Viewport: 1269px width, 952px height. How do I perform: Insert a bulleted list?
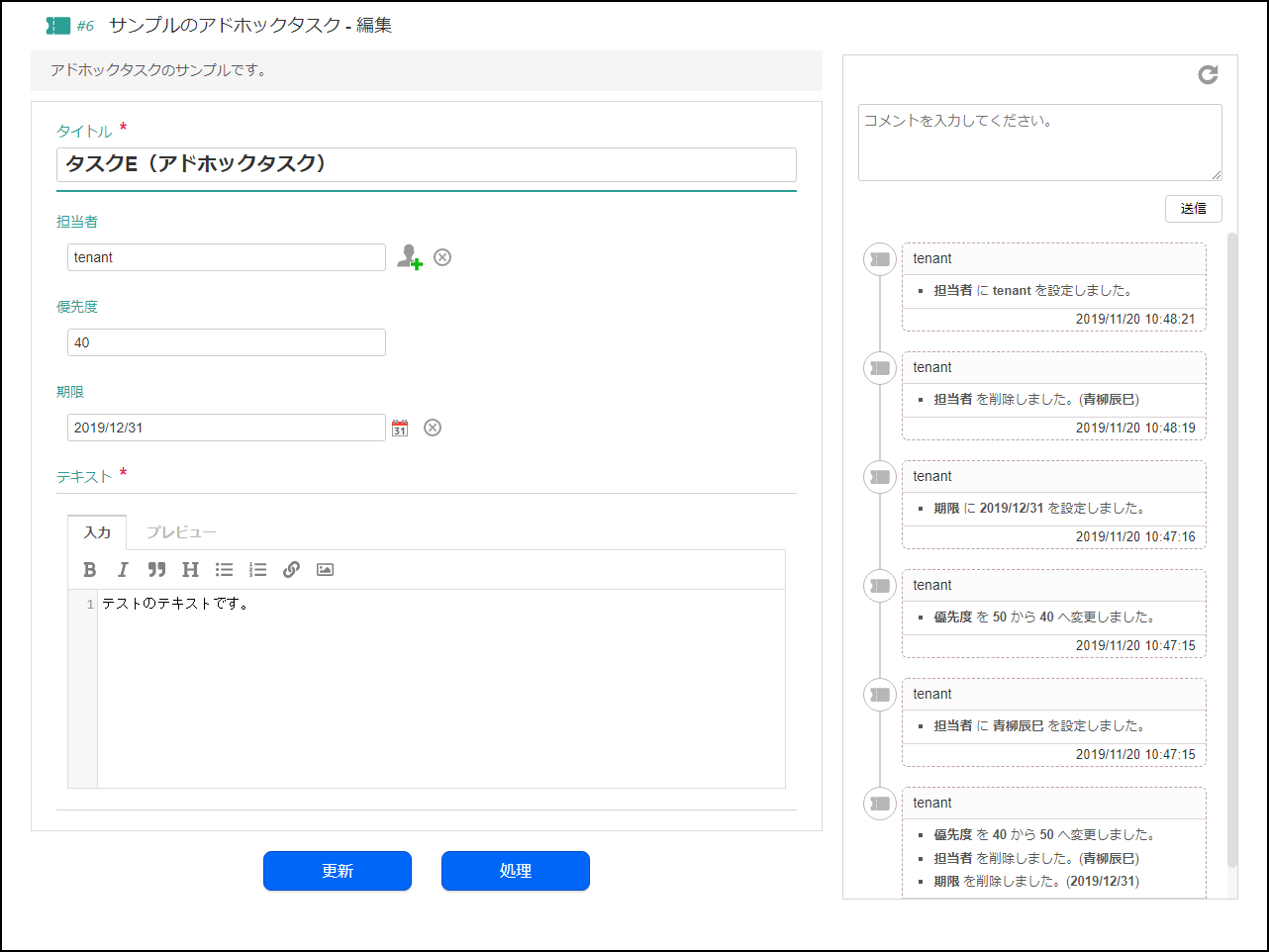225,570
